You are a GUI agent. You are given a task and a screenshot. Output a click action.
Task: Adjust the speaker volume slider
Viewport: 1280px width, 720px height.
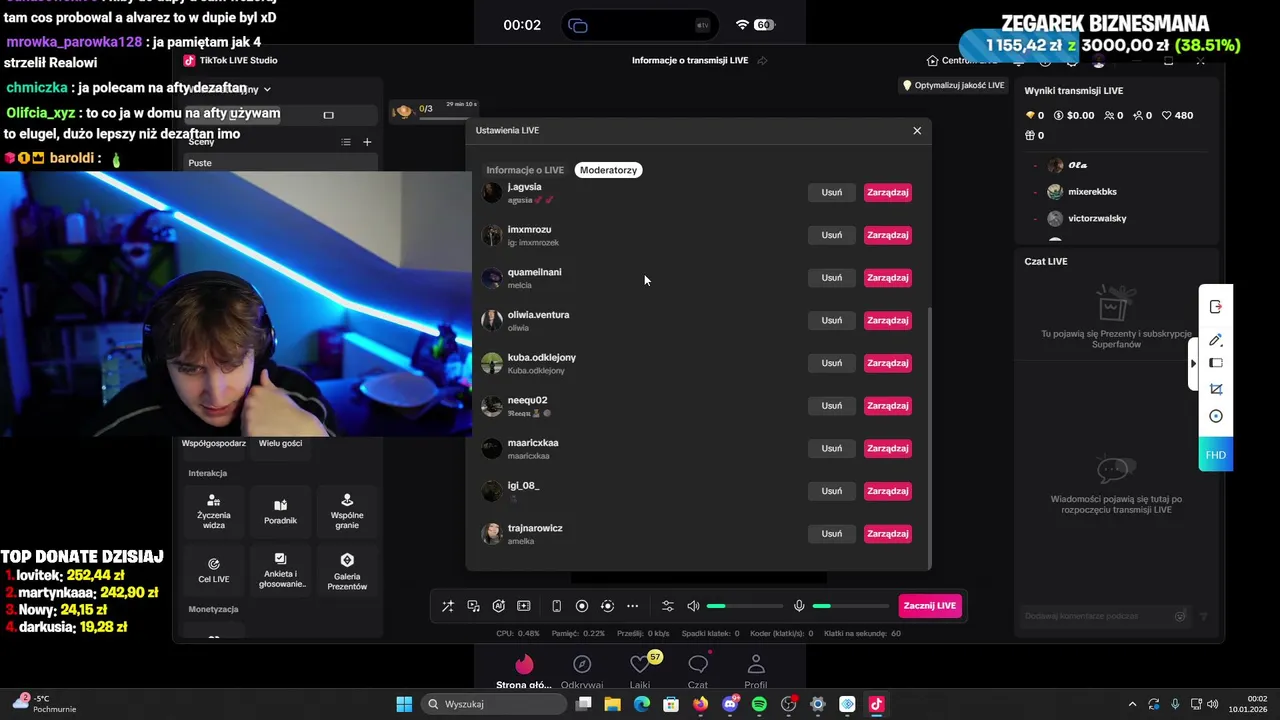pyautogui.click(x=745, y=606)
